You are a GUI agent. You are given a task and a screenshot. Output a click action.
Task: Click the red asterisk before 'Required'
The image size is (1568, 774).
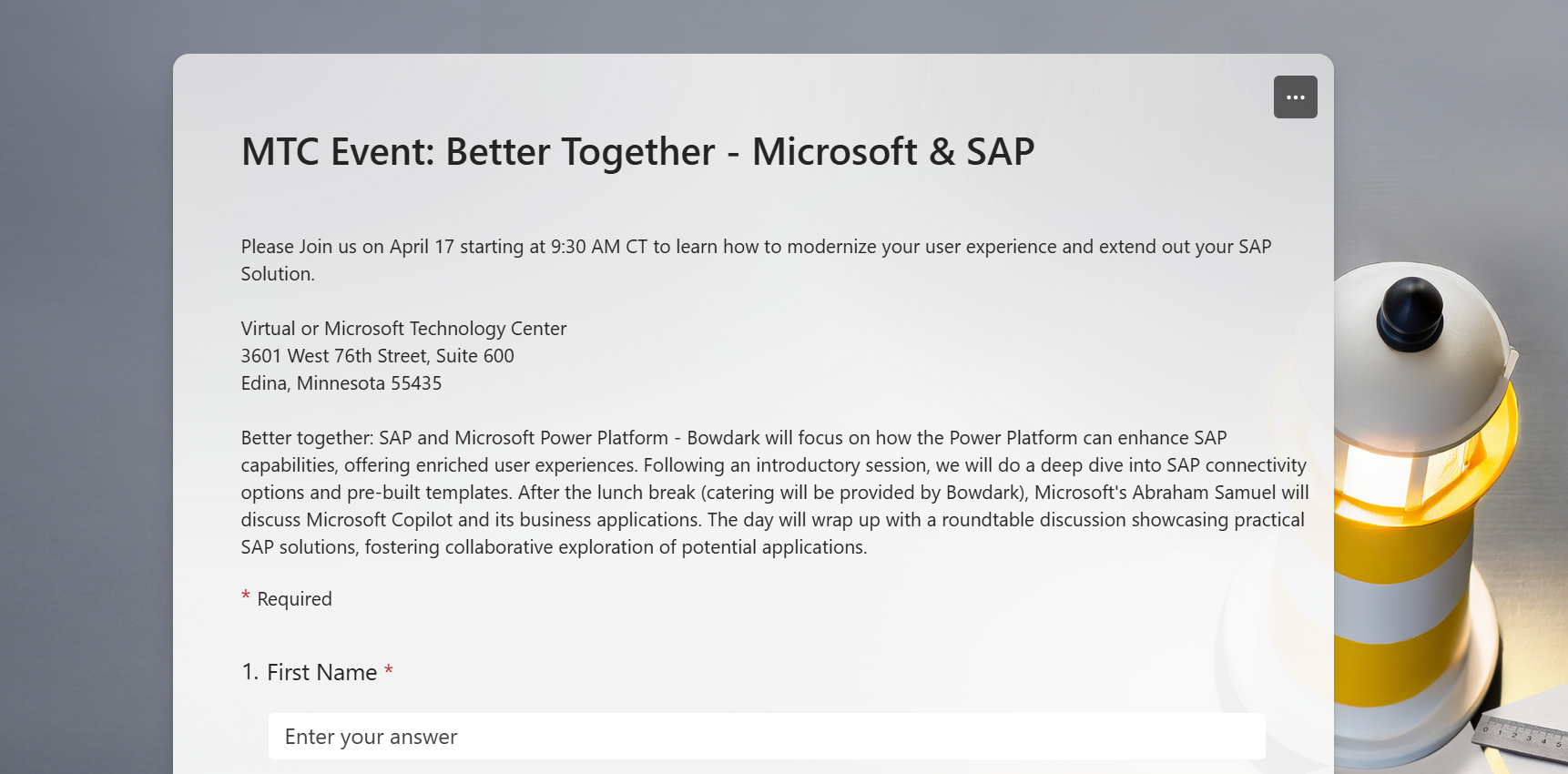click(x=246, y=596)
